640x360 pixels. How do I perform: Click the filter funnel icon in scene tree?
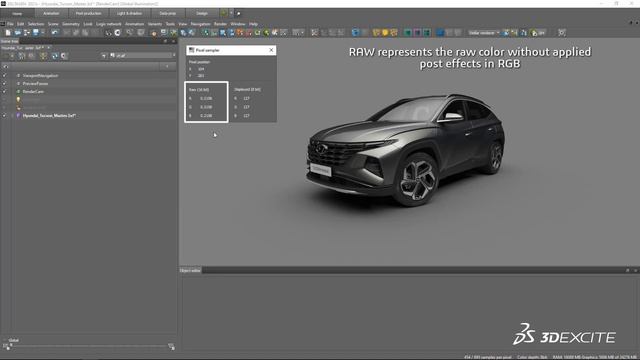[x=104, y=56]
